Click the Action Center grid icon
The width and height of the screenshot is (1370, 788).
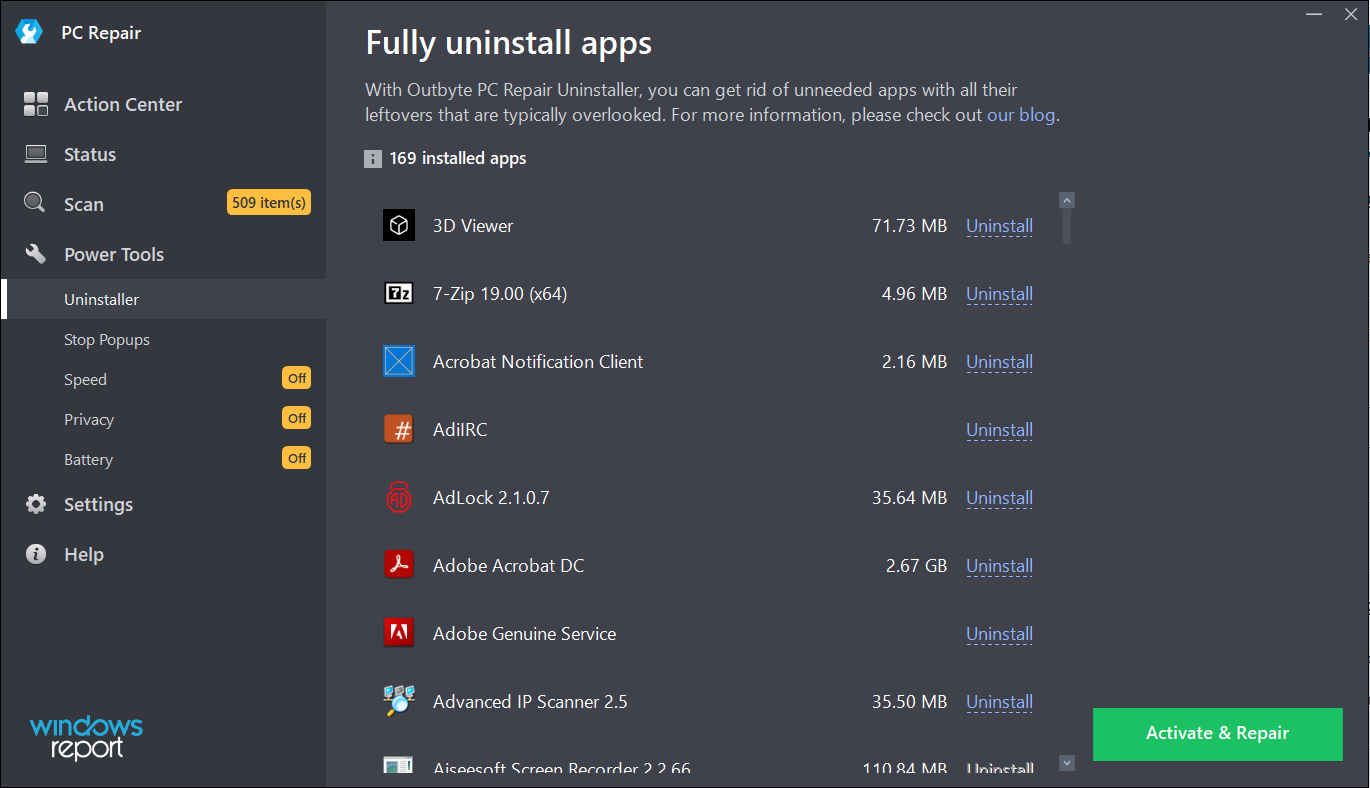coord(36,104)
